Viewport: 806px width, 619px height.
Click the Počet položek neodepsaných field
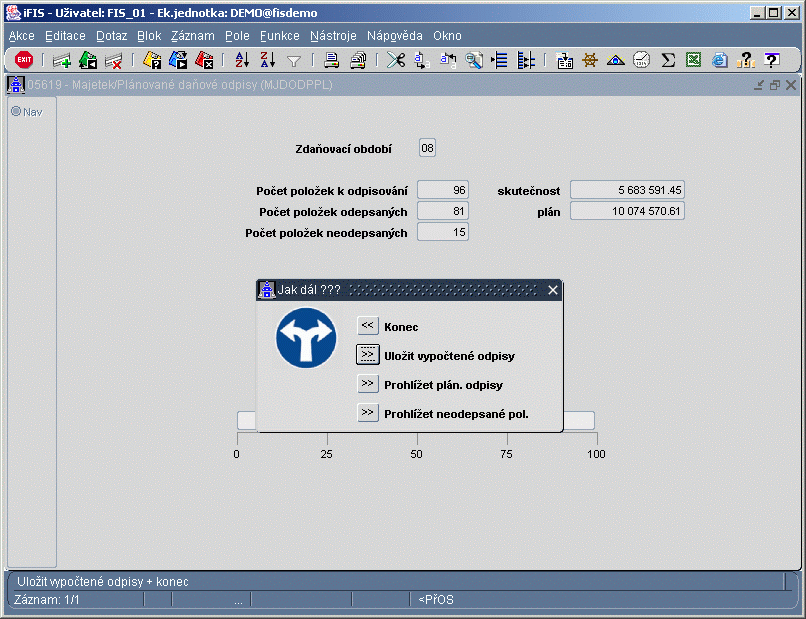[443, 232]
